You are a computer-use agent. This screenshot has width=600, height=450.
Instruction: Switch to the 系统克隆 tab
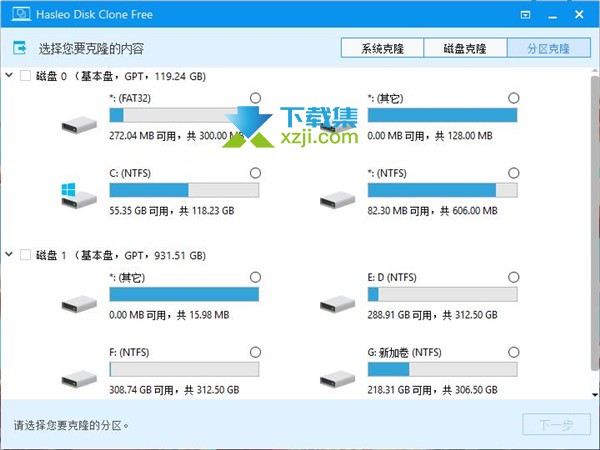(x=382, y=48)
